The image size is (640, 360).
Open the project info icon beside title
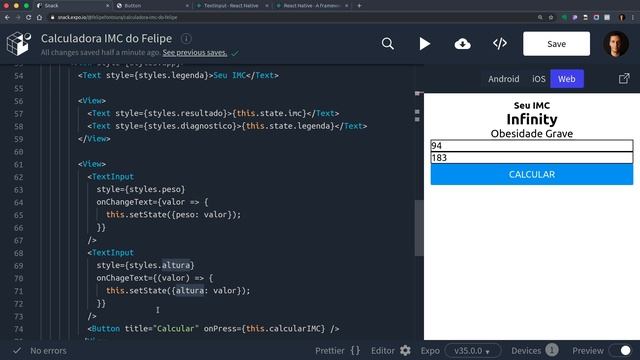(186, 39)
